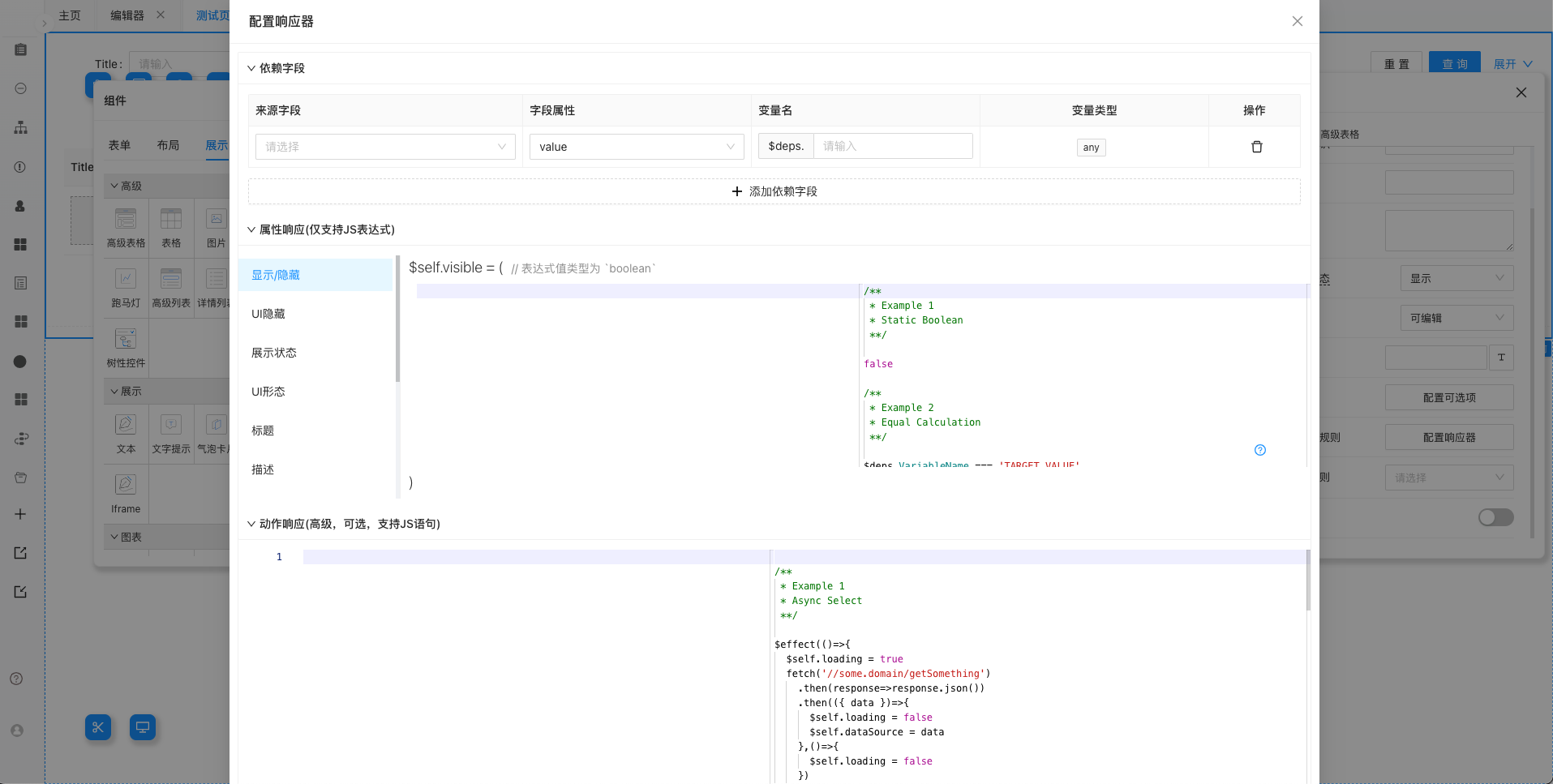This screenshot has width=1553, height=784.
Task: Click the 重置 button
Action: click(x=1396, y=64)
